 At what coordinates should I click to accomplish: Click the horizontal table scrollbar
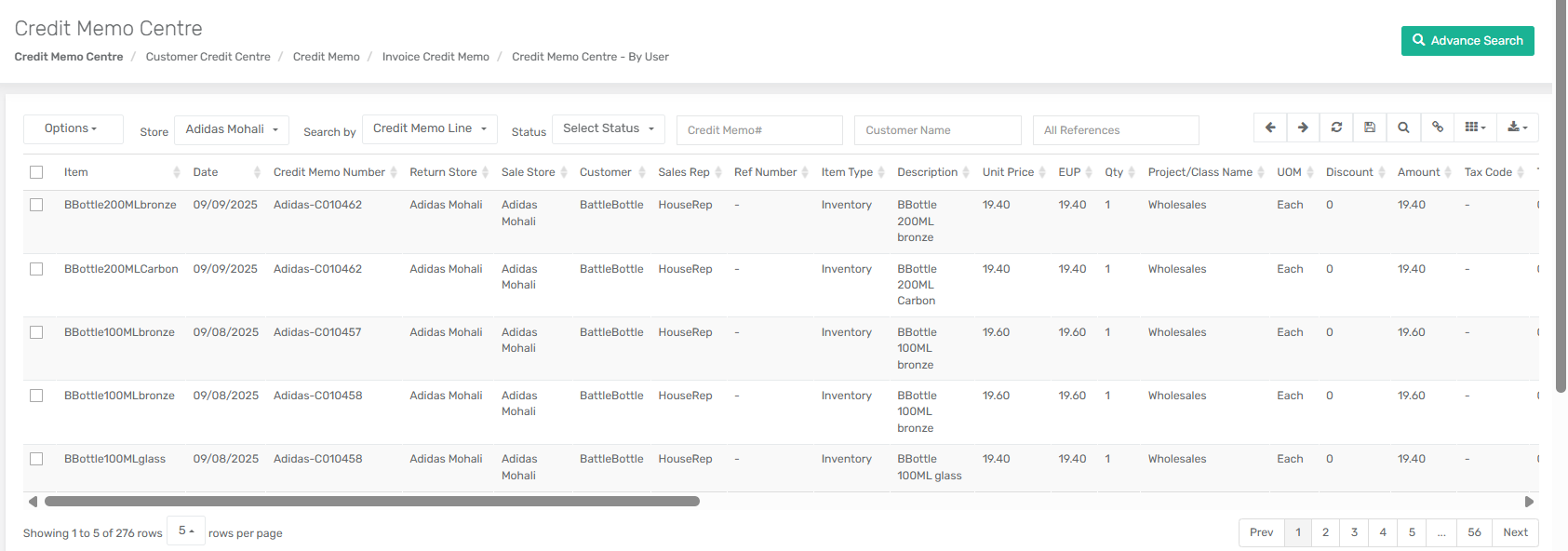pyautogui.click(x=372, y=502)
